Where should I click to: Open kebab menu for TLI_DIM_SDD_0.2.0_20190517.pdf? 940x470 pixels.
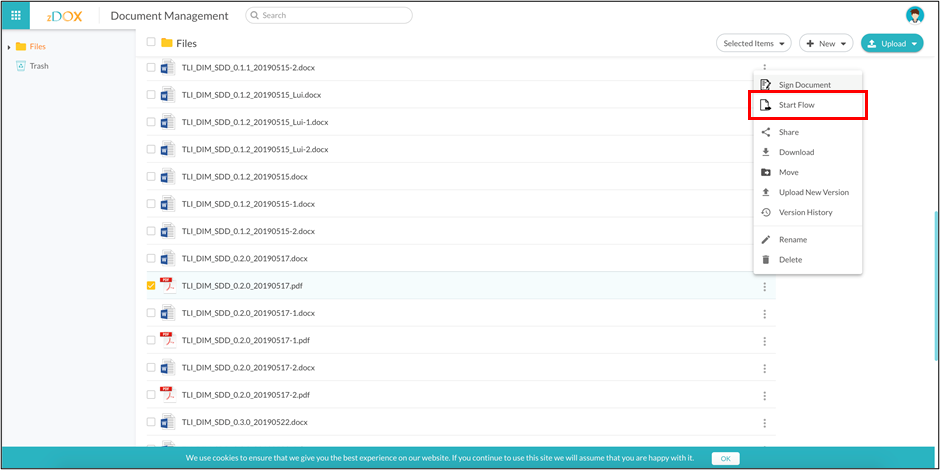pyautogui.click(x=764, y=287)
